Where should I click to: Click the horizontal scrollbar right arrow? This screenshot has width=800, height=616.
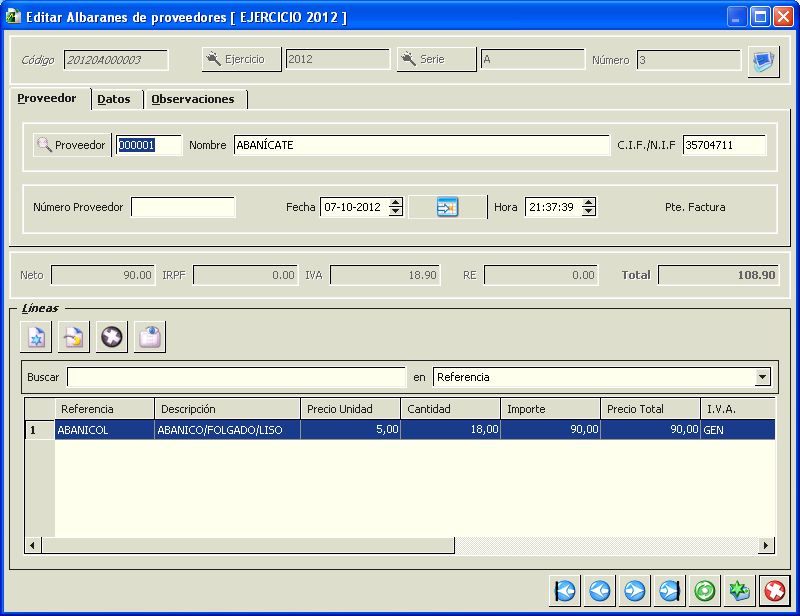tap(766, 545)
